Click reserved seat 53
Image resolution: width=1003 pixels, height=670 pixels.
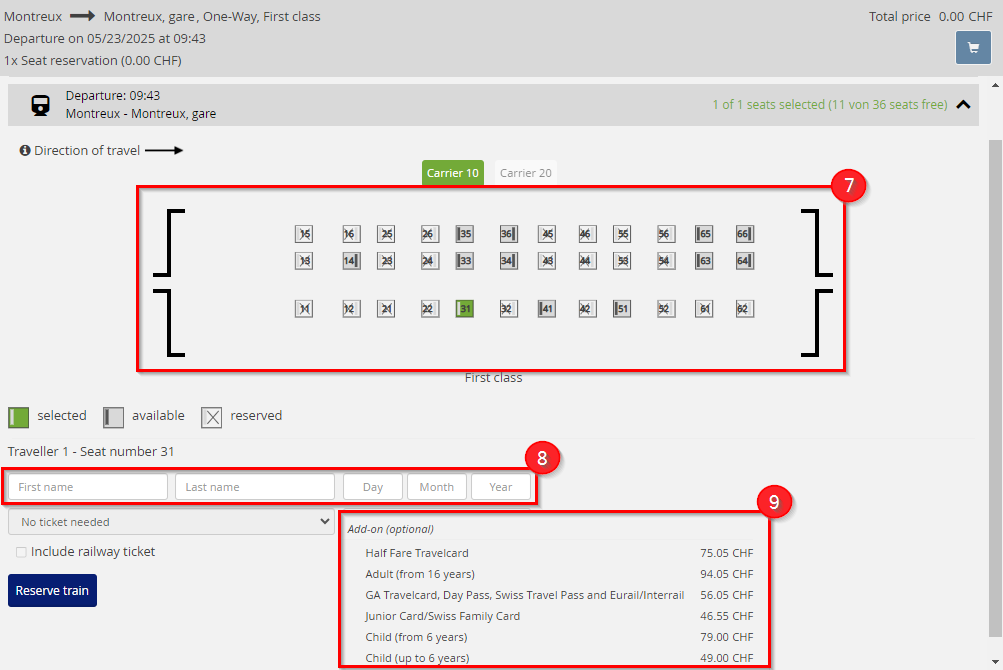pyautogui.click(x=622, y=260)
